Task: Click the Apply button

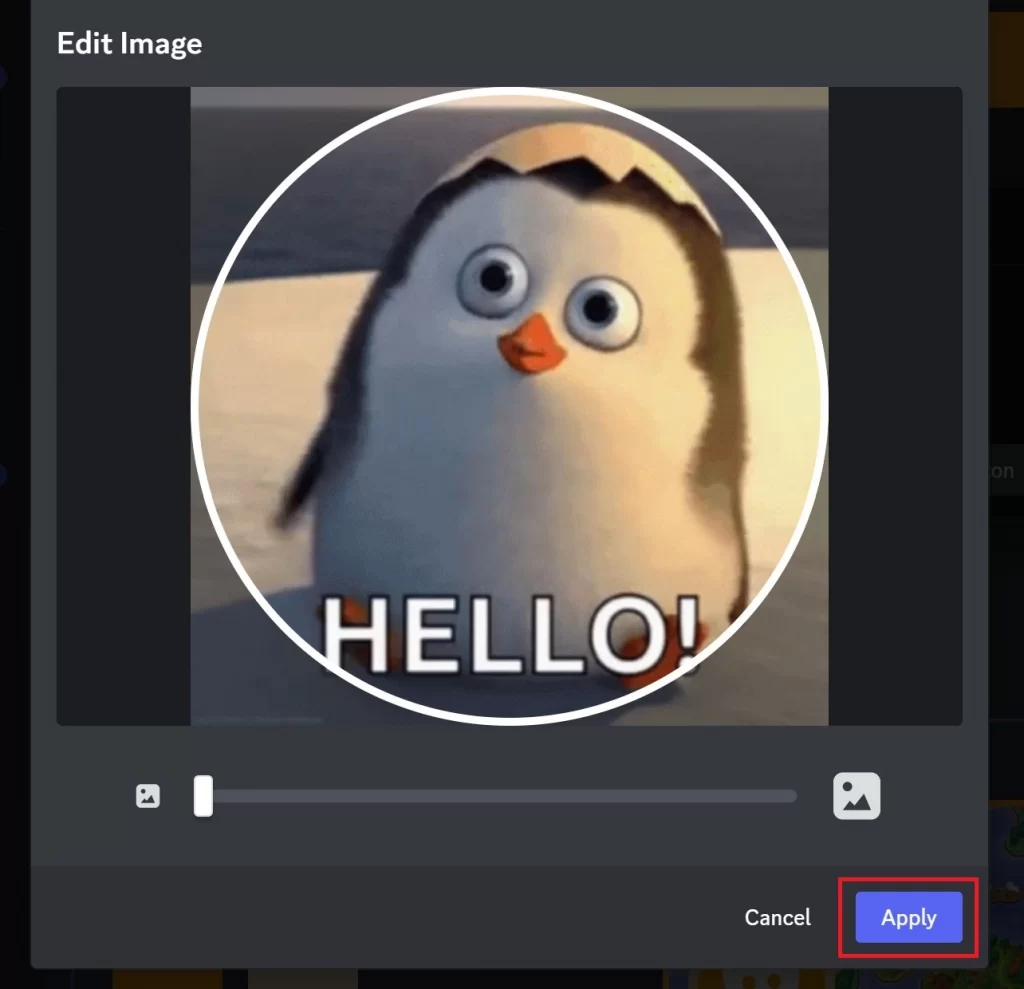Action: pos(908,917)
